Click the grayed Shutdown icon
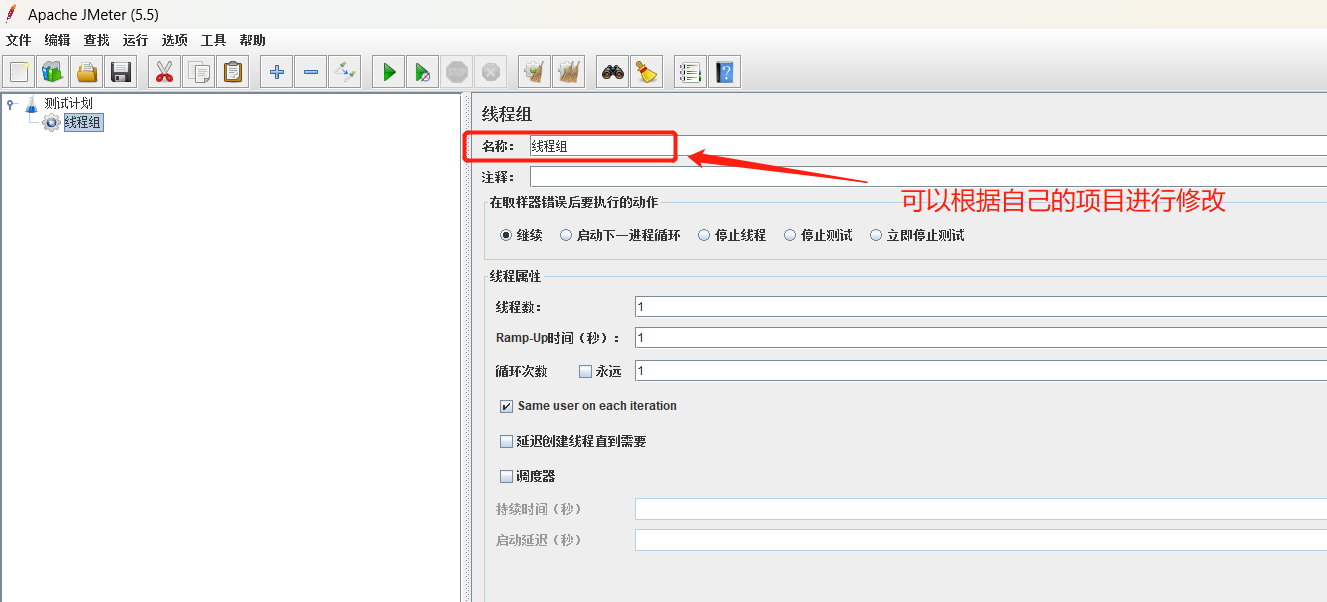The width and height of the screenshot is (1327, 602). [x=491, y=72]
